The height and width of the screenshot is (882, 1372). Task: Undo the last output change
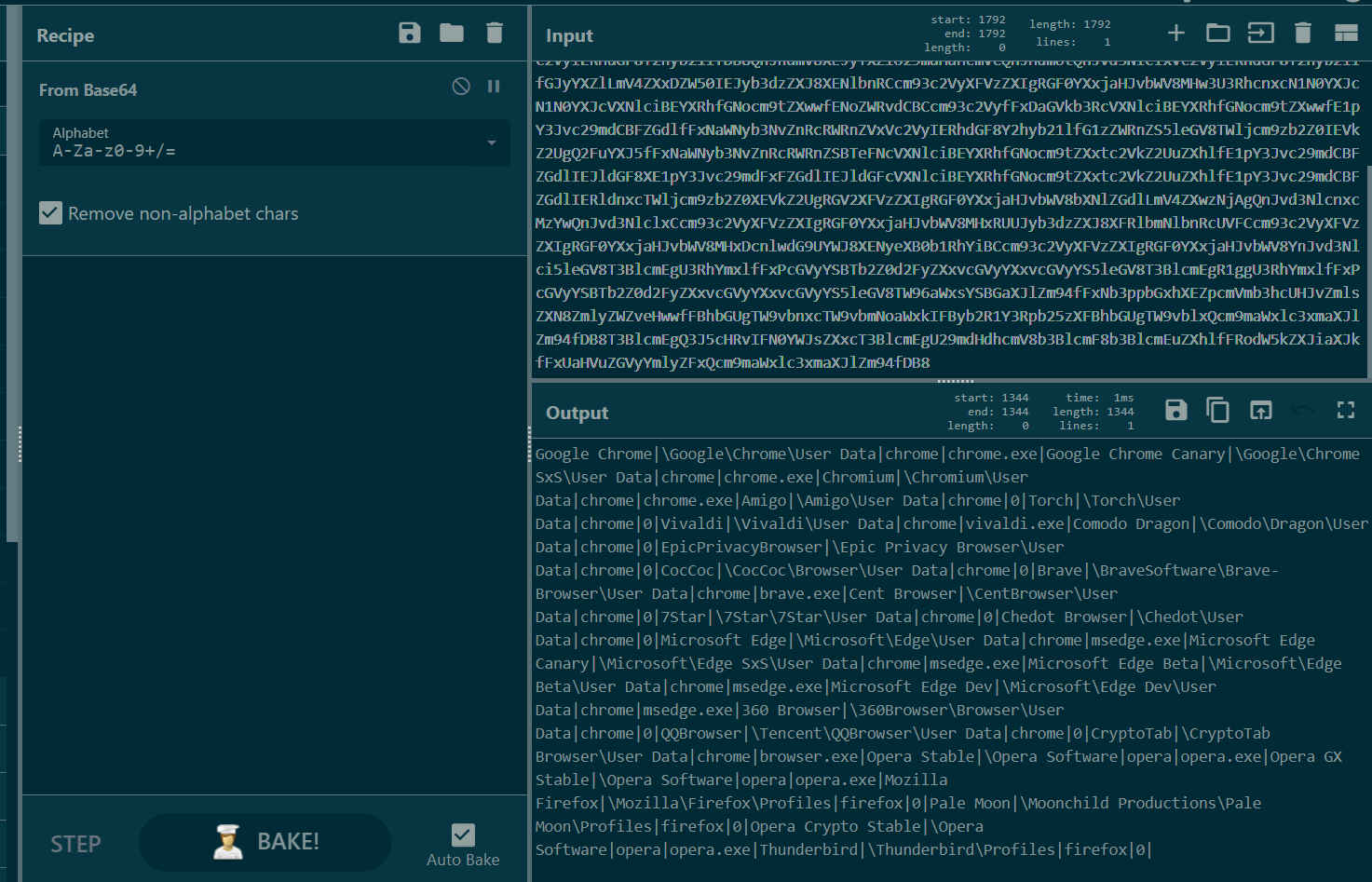point(1303,409)
